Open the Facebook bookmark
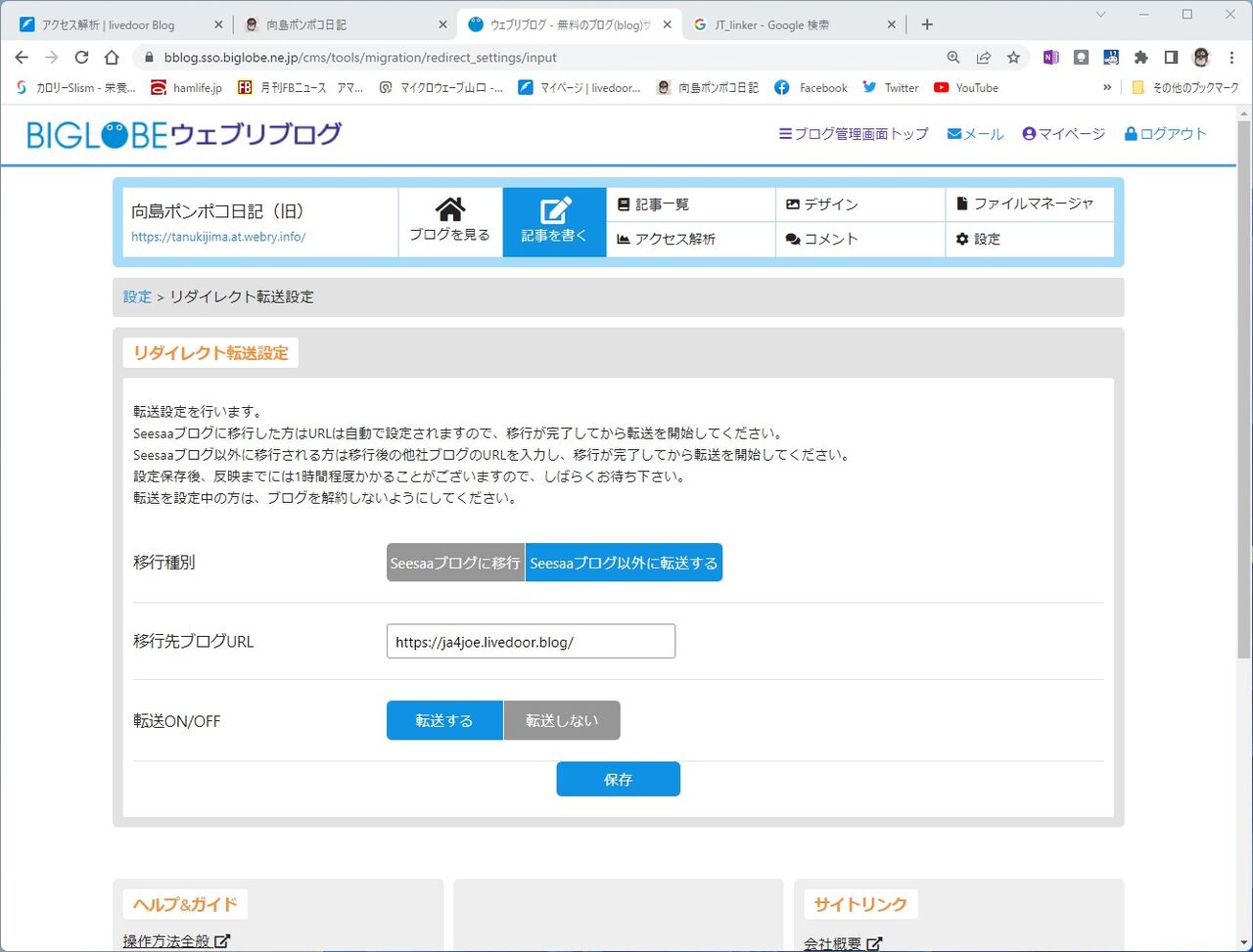Viewport: 1253px width, 952px height. (811, 87)
